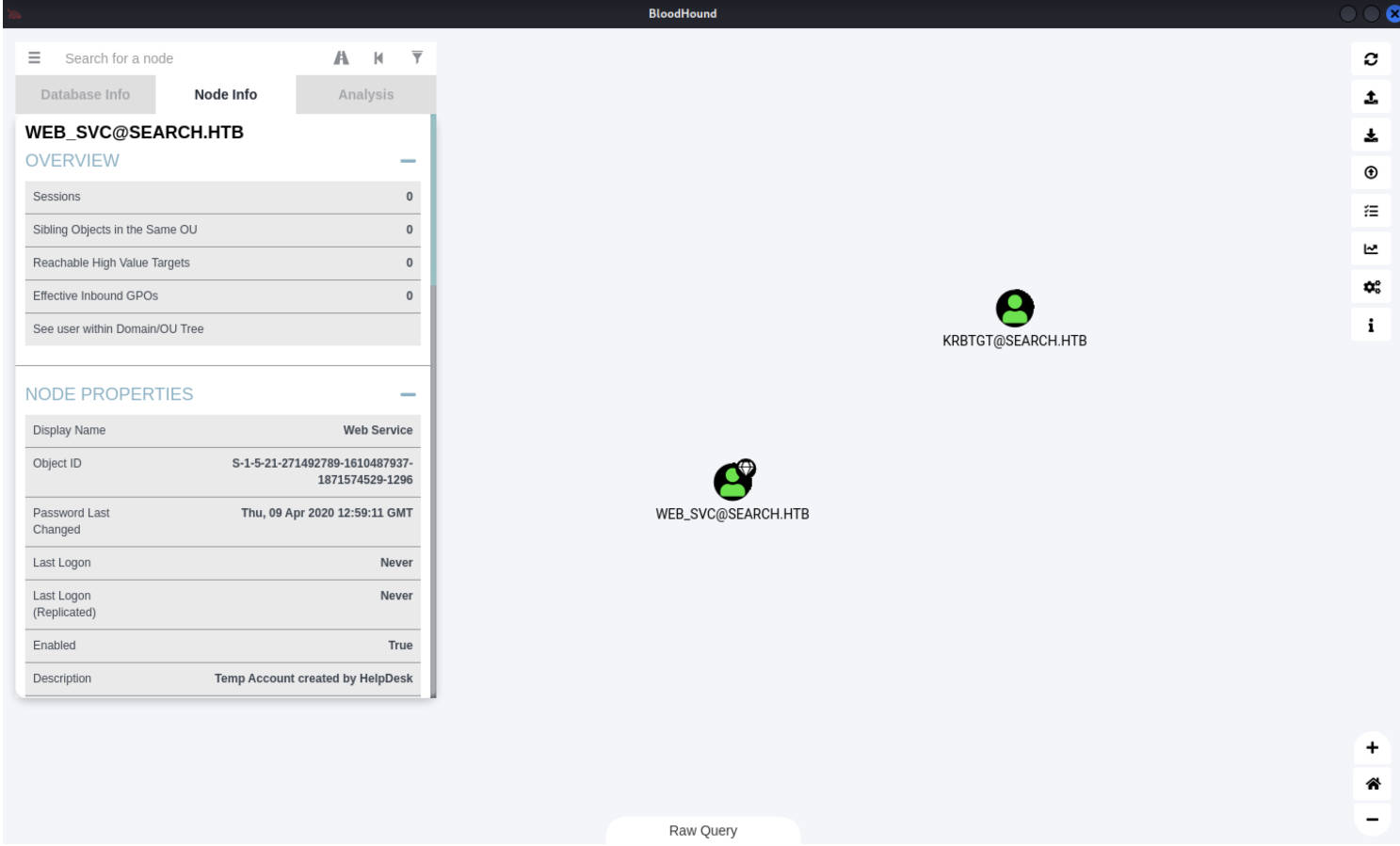Viewport: 1400px width, 846px height.
Task: Collapse the NODE PROPERTIES section
Action: point(408,394)
